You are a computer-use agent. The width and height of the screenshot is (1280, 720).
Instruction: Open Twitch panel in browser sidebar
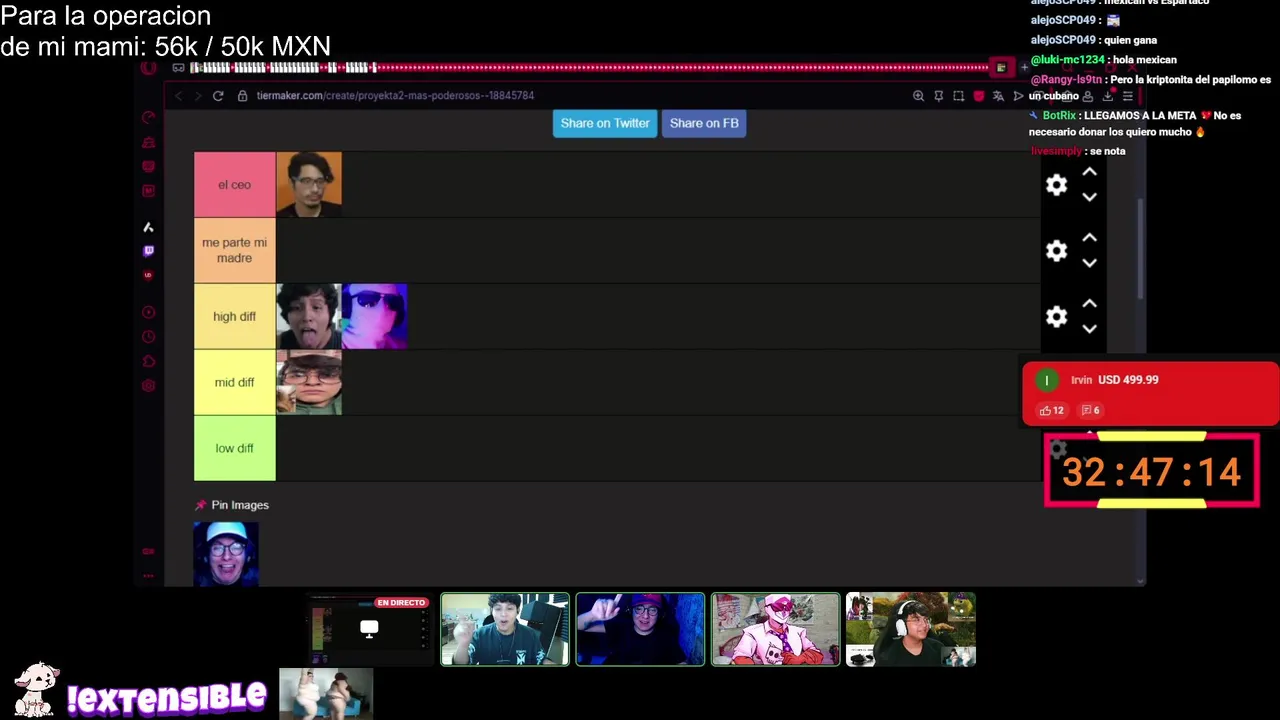(149, 251)
